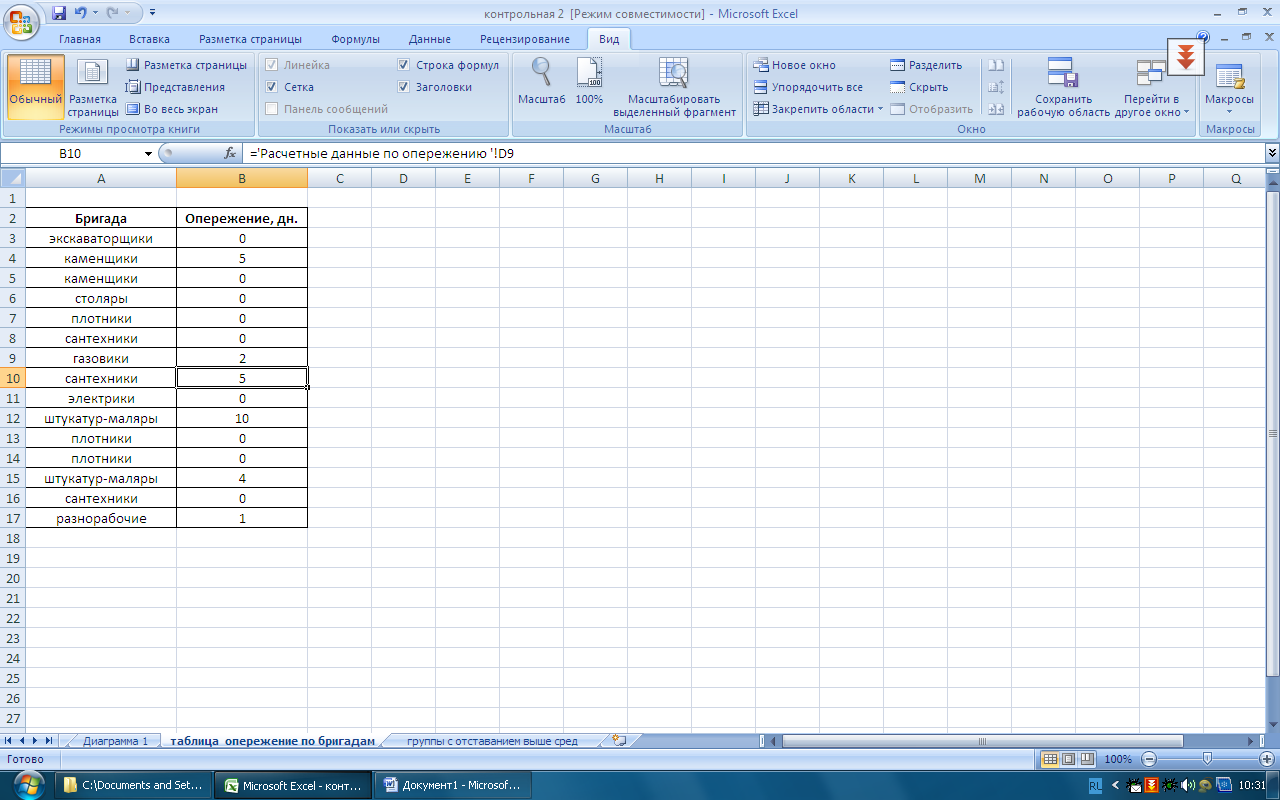Select Normal view in status bar

[1050, 759]
